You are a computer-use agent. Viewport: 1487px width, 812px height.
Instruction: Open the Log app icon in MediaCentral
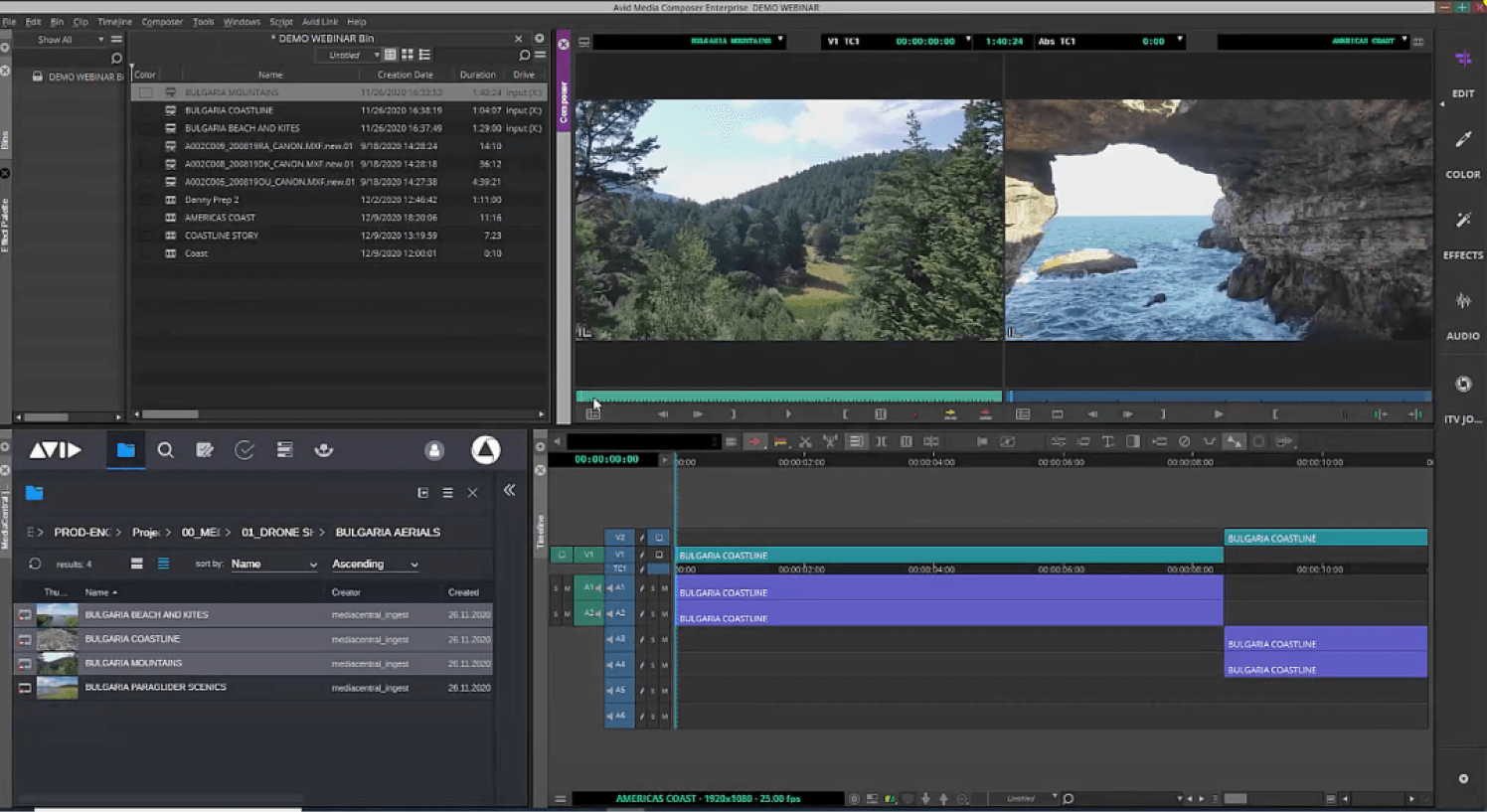(x=205, y=450)
